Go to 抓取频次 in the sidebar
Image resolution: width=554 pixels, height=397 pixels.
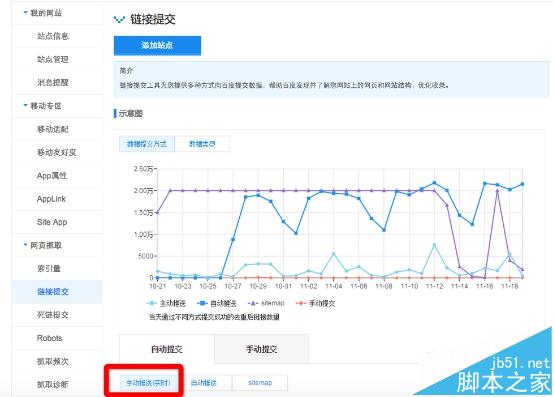click(x=53, y=361)
